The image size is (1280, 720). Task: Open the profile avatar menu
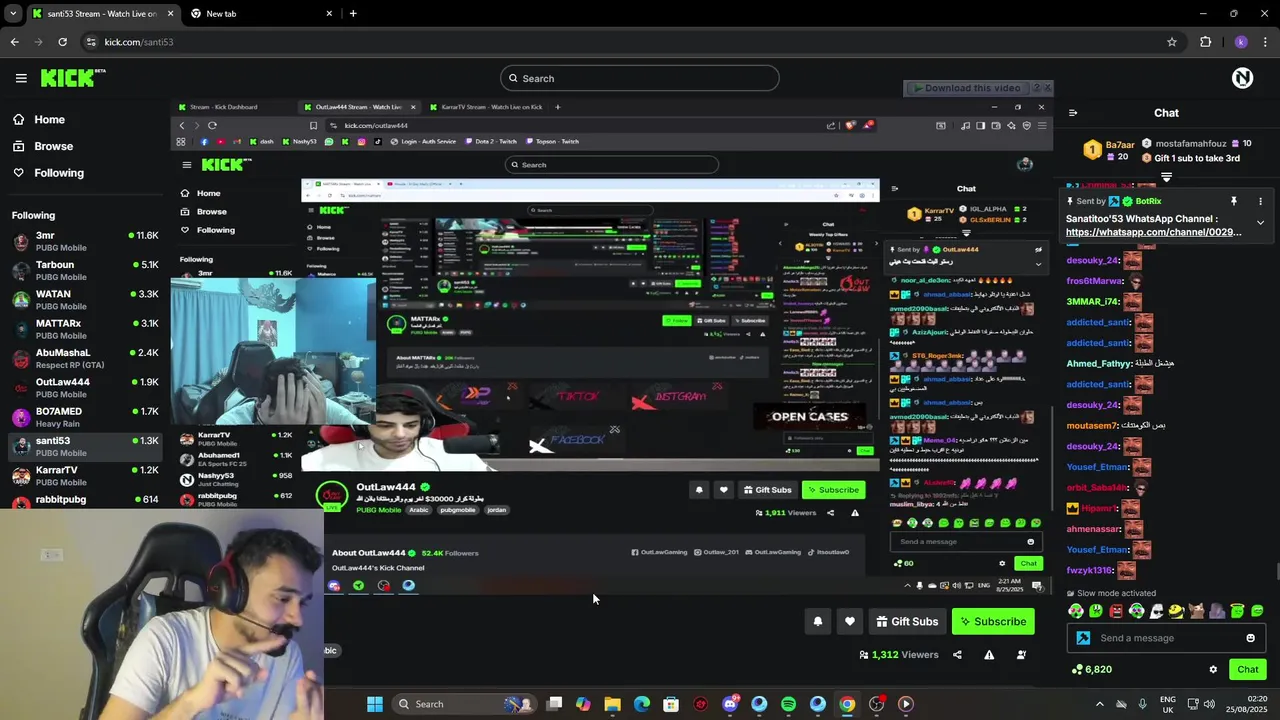coord(1242,78)
